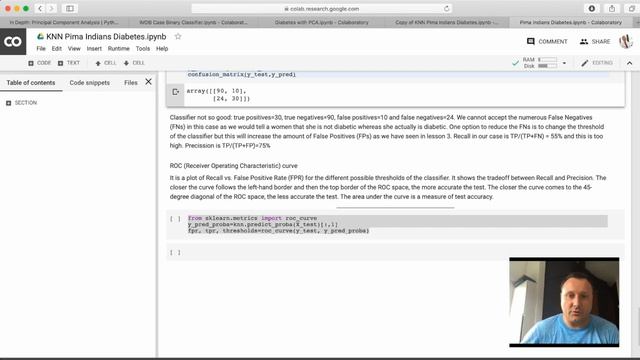
Task: Open the Tools menu
Action: pyautogui.click(x=142, y=49)
